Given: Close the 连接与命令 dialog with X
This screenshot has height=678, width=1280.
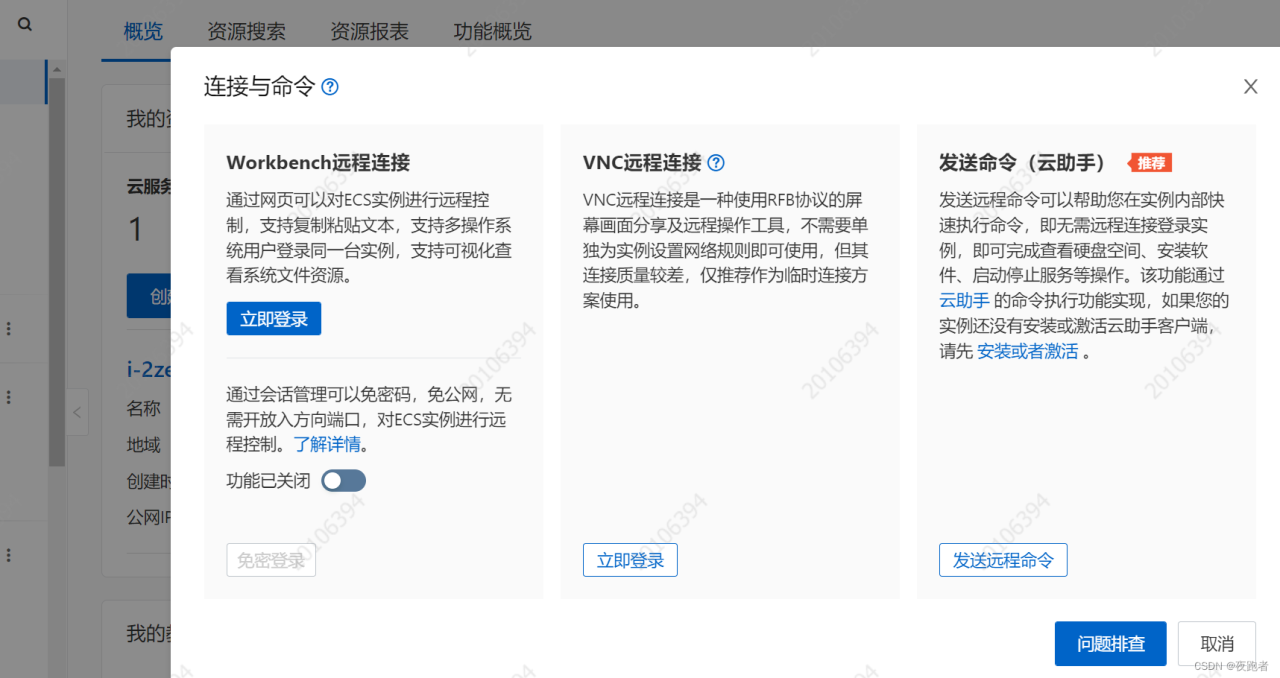Looking at the screenshot, I should 1250,87.
